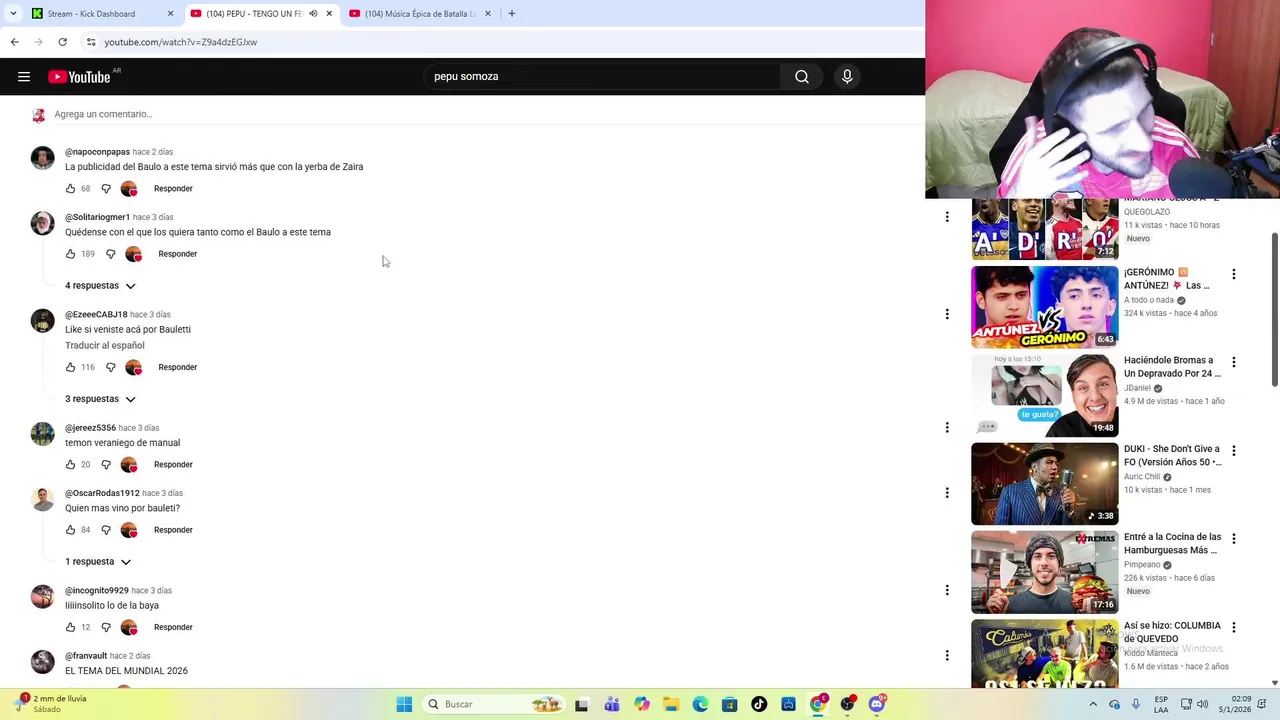Dislike the @Solitariogmer1 comment

(x=111, y=254)
